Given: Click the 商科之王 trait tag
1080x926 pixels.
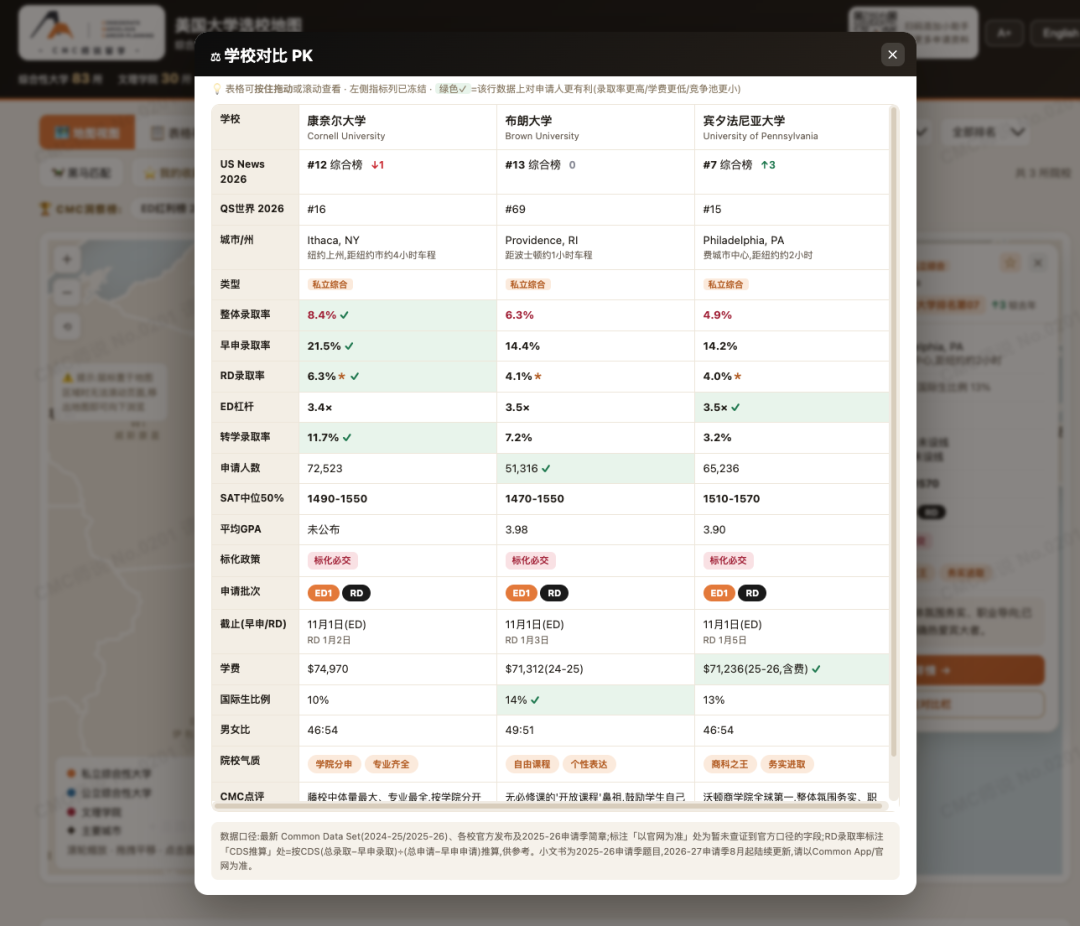Looking at the screenshot, I should [x=729, y=764].
